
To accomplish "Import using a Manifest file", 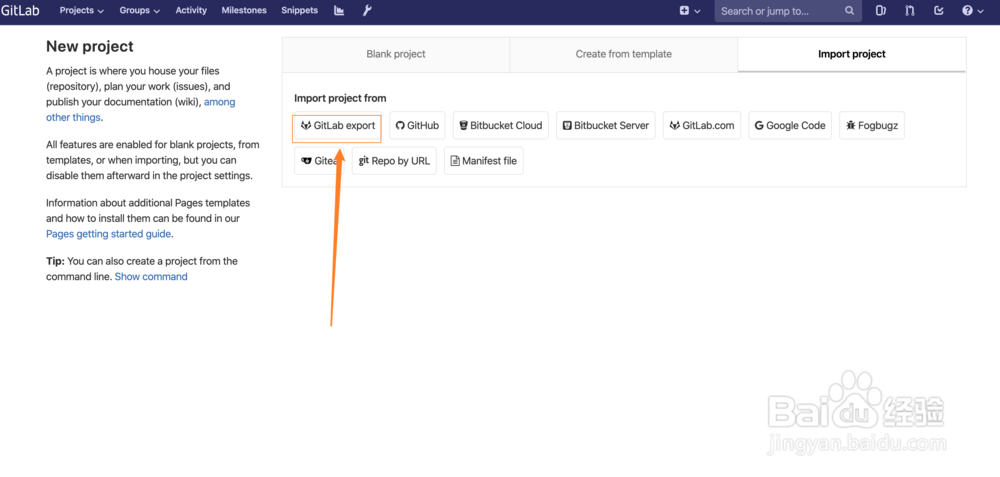I will click(483, 161).
